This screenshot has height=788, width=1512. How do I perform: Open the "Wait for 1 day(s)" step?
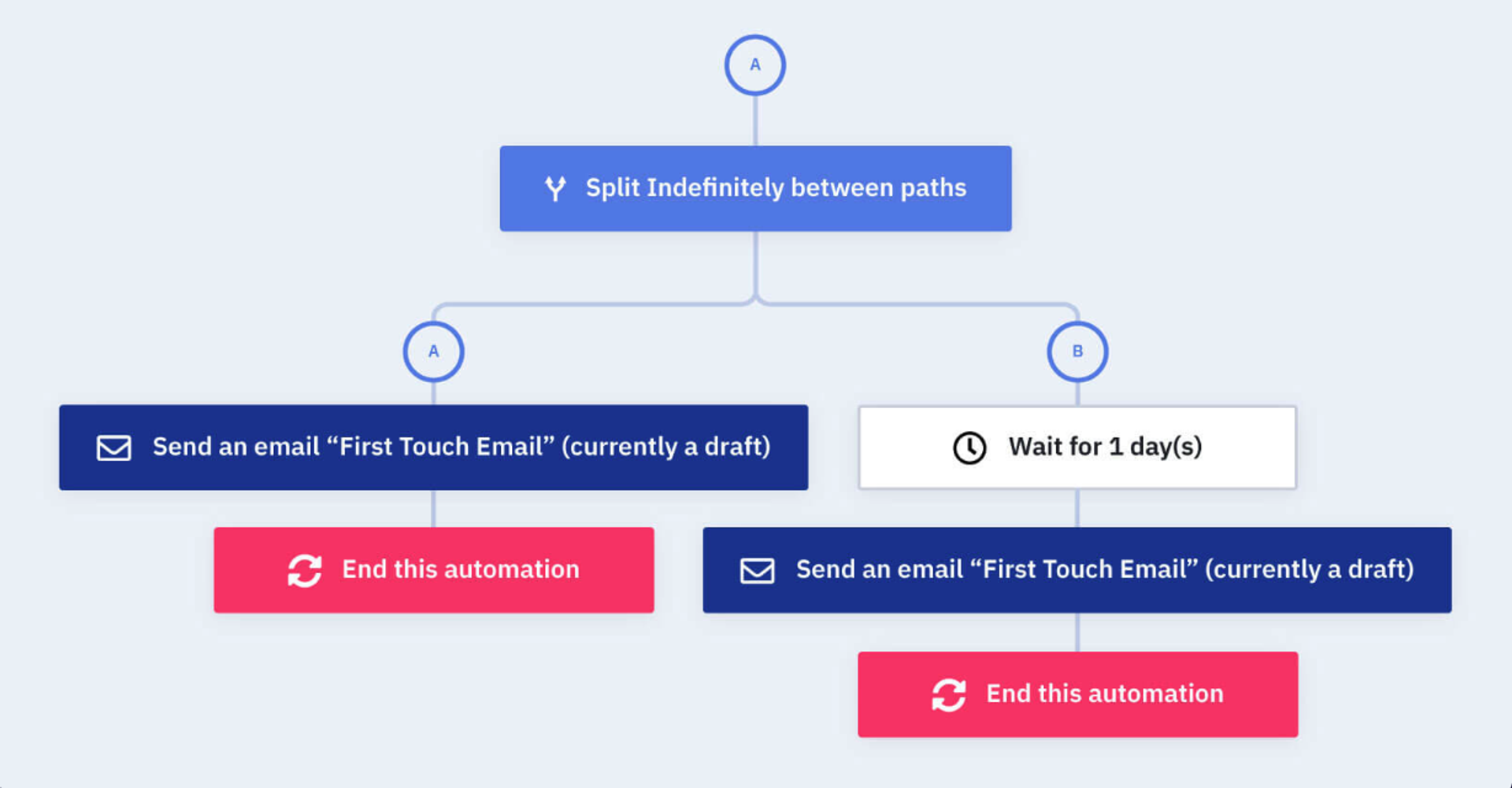click(1105, 448)
